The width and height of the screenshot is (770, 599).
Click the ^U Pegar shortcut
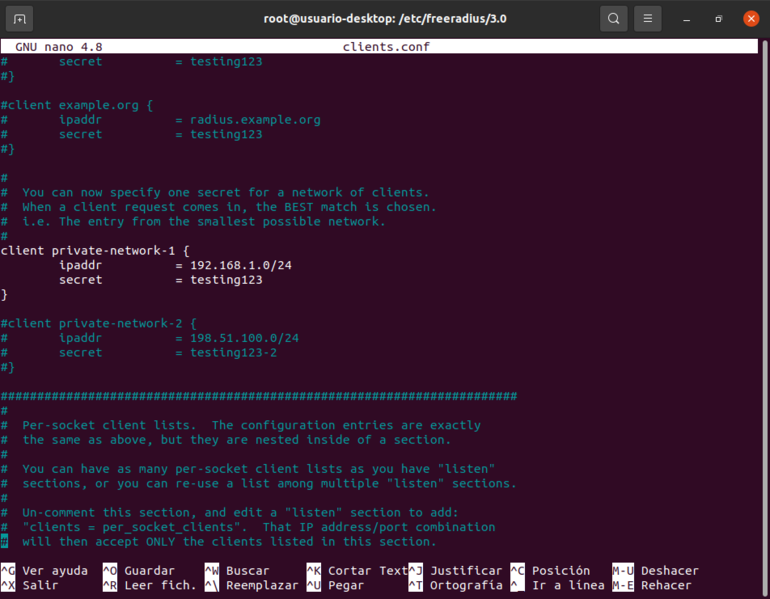point(335,585)
